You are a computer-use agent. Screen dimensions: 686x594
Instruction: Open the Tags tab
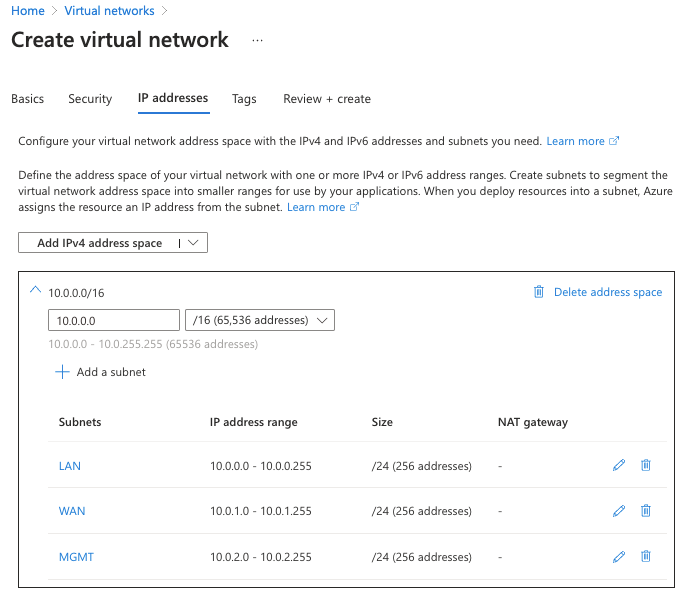[x=244, y=99]
